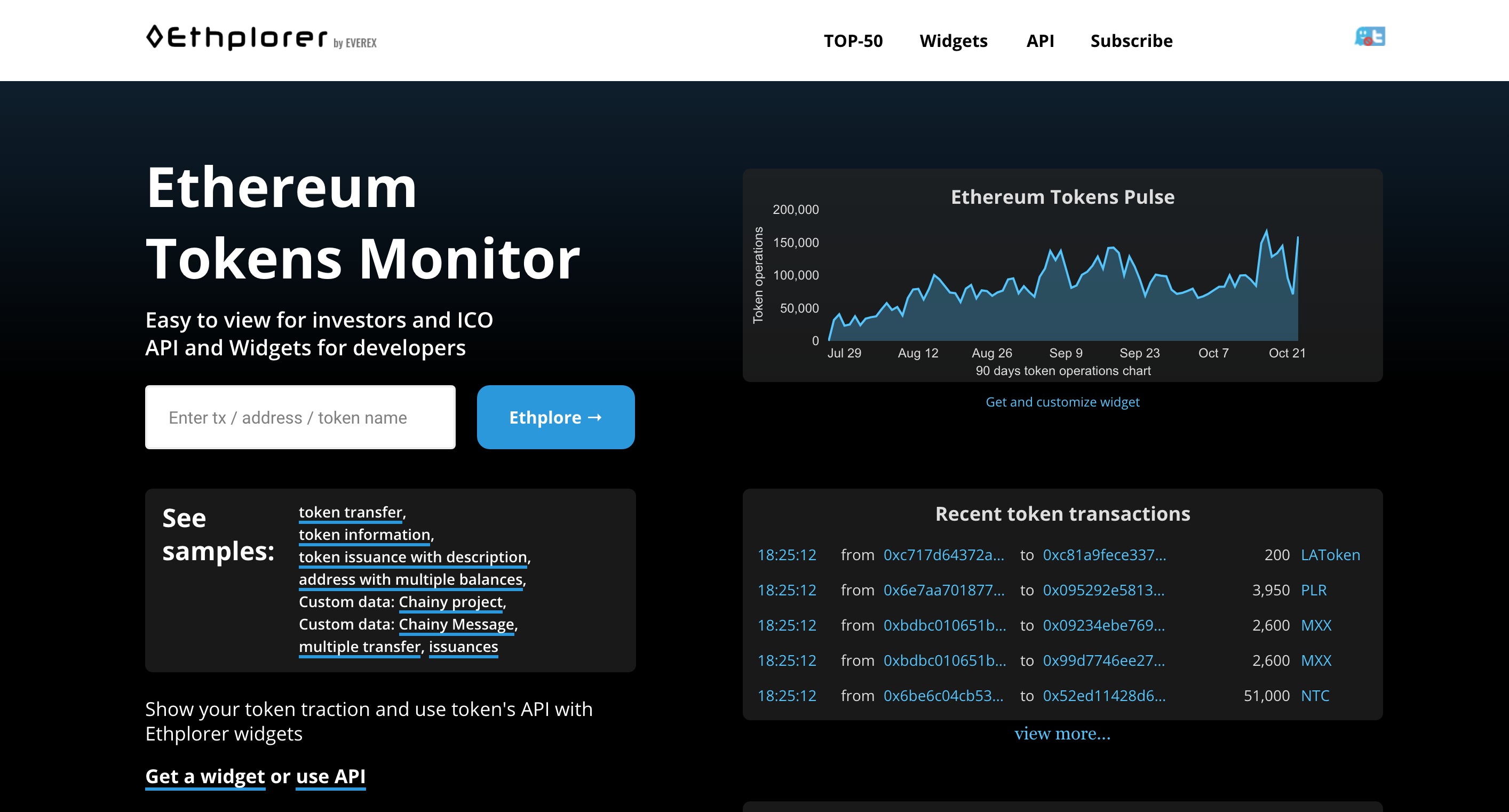Open the token transfer sample link
The width and height of the screenshot is (1509, 812).
tap(350, 512)
